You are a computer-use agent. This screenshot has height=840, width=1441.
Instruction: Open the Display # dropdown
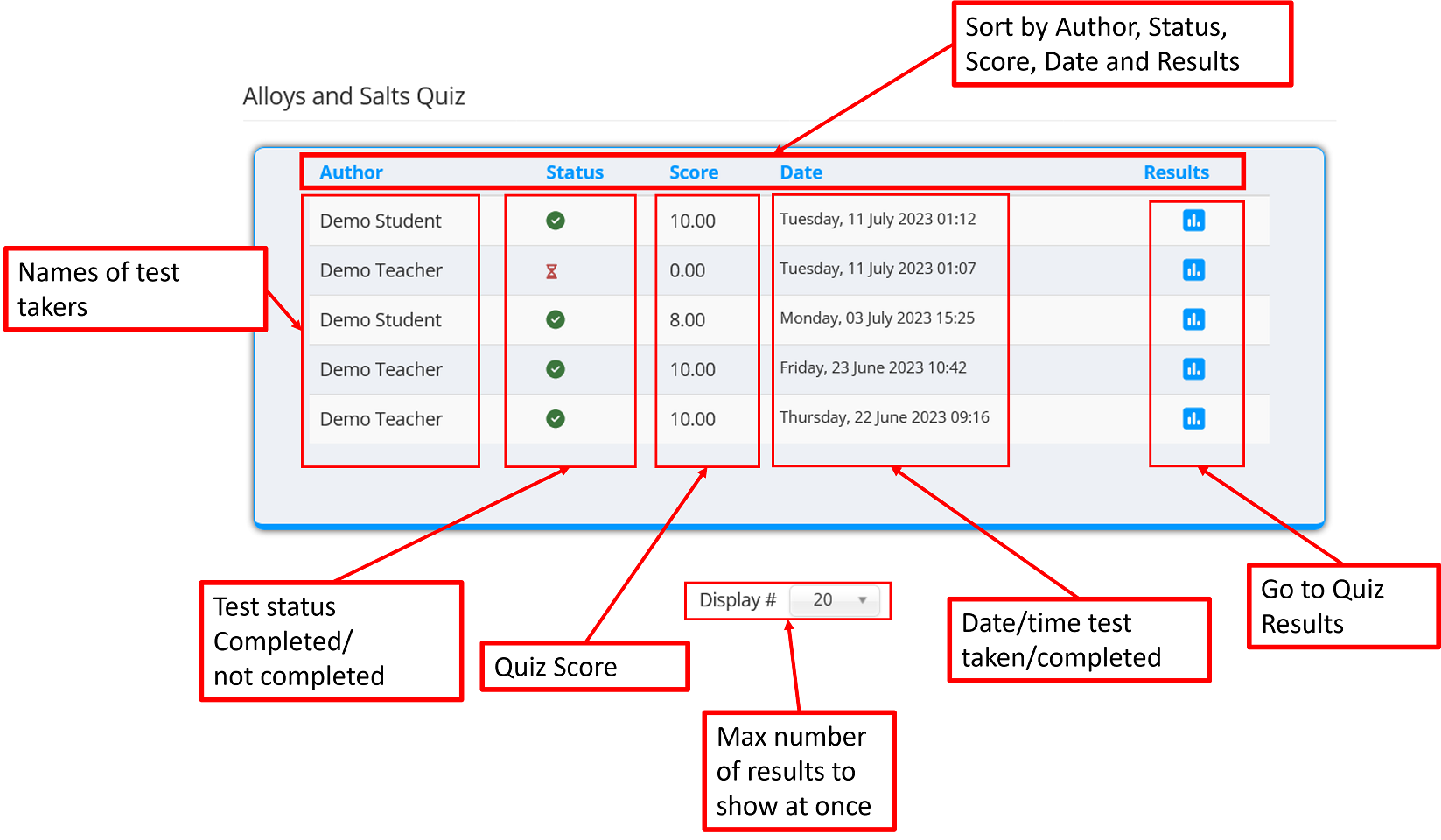[835, 600]
